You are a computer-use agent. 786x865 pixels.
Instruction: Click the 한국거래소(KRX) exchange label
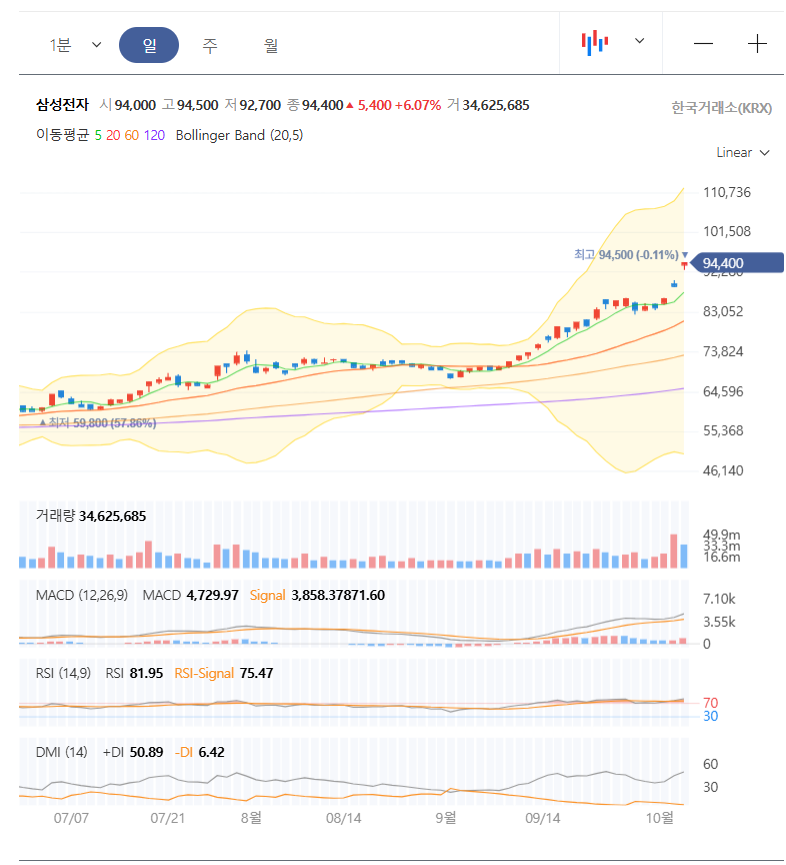[721, 108]
